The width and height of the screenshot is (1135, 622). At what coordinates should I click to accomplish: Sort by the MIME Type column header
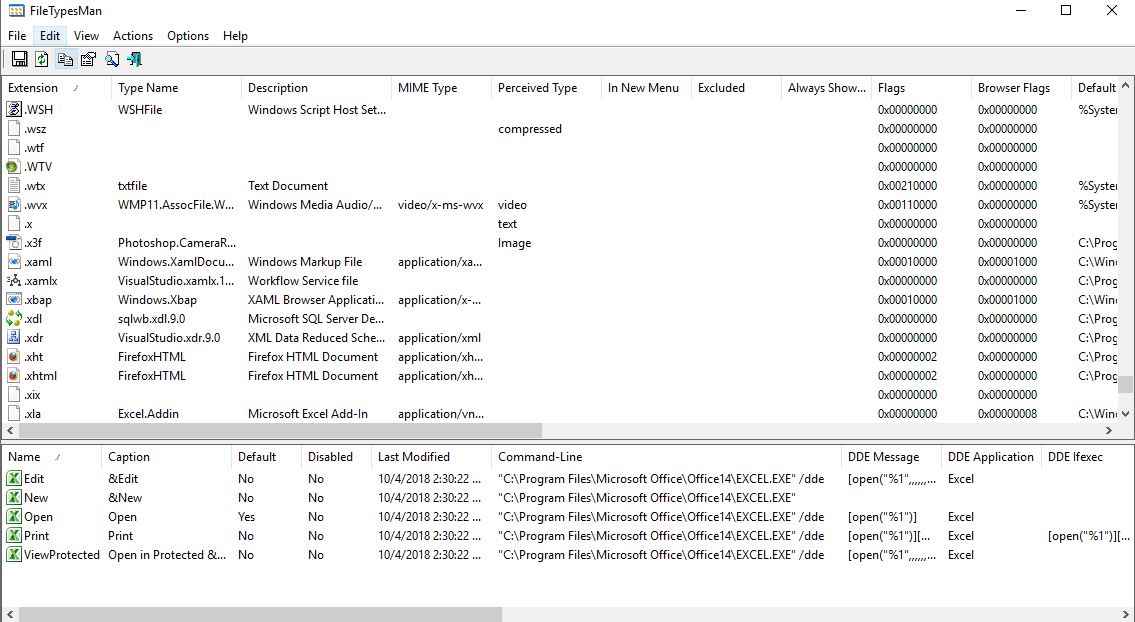tap(441, 88)
